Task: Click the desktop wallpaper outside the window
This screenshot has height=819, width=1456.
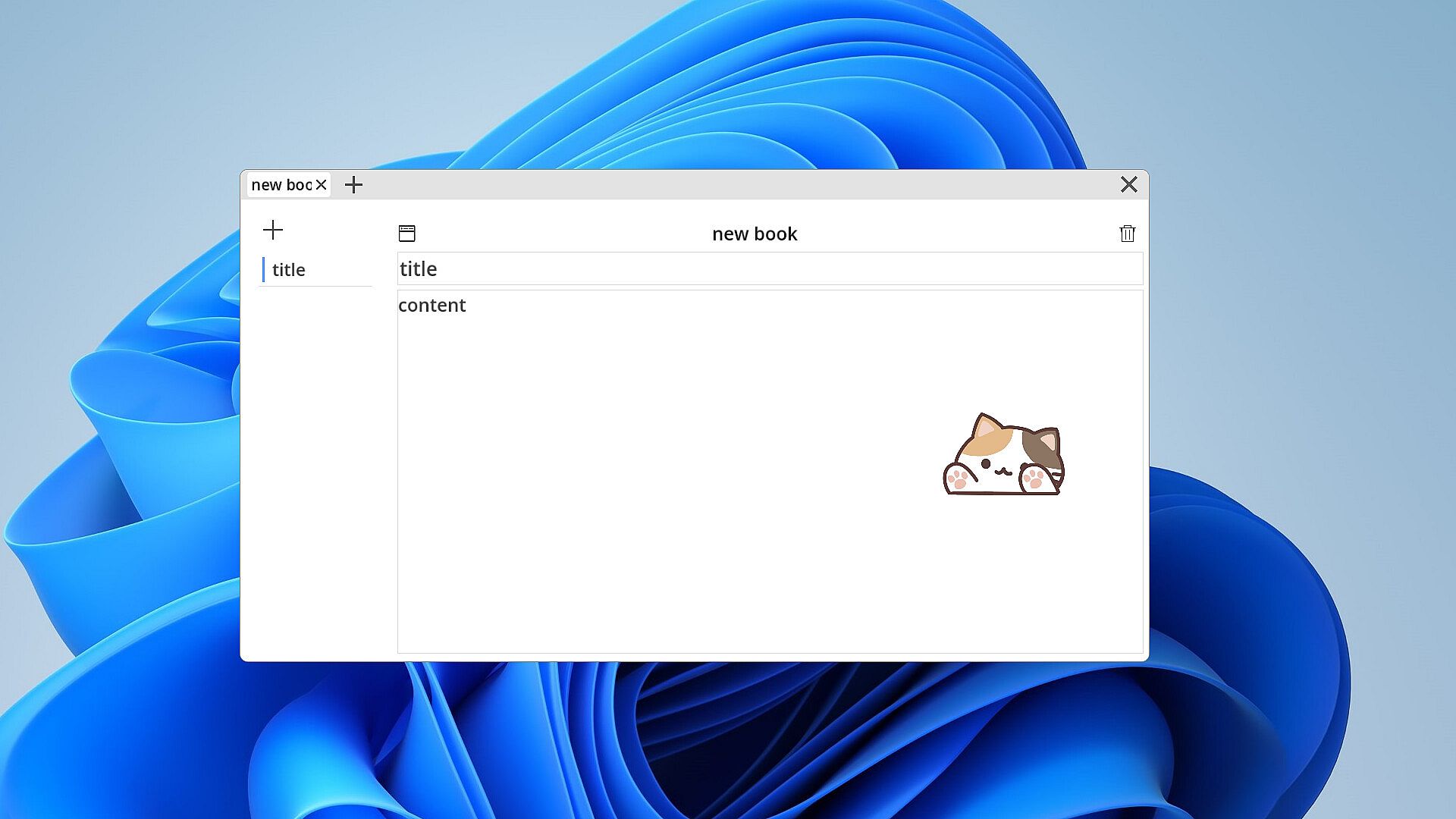Action: (114, 114)
